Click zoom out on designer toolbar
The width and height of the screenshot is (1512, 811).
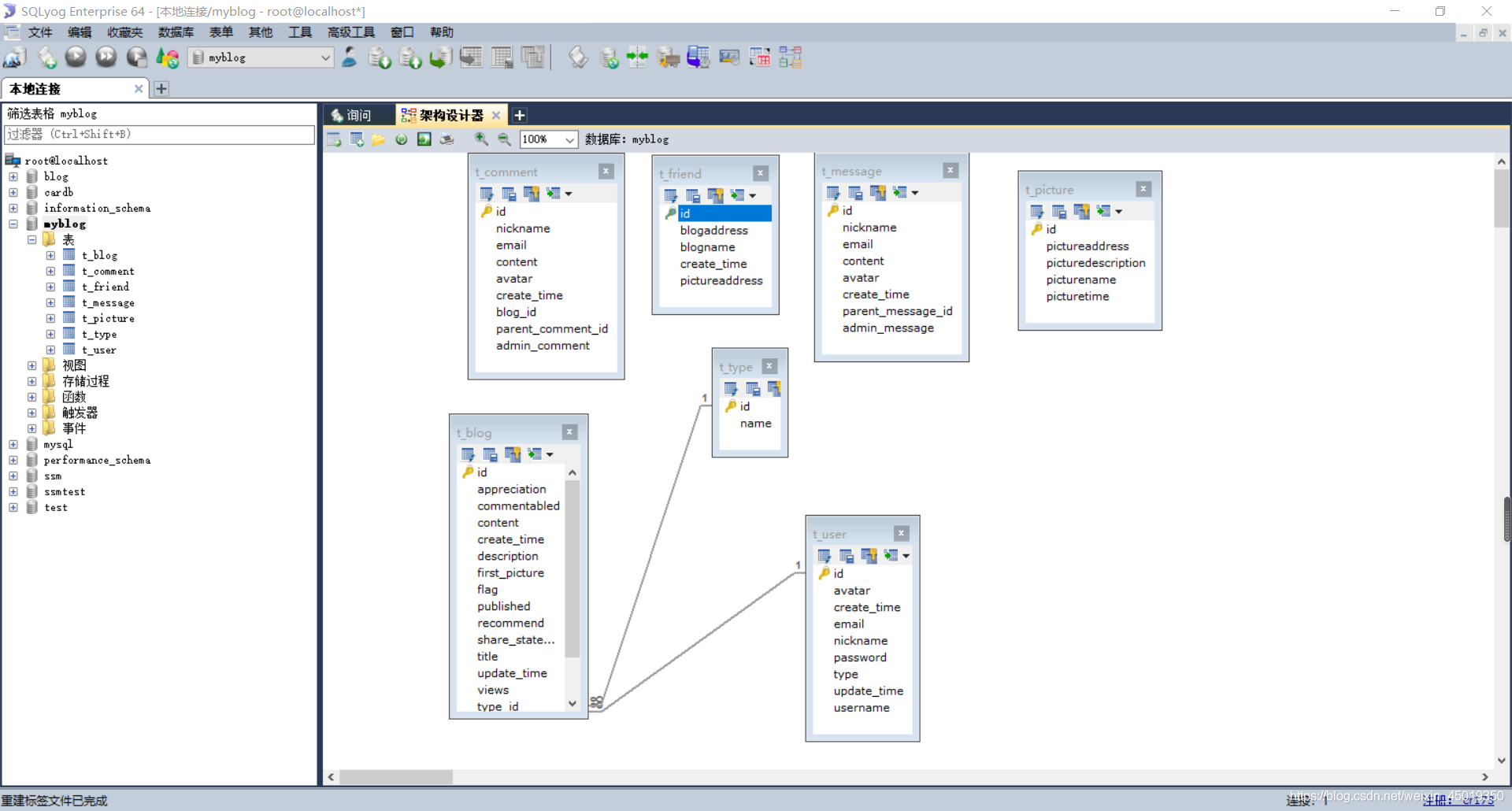504,139
